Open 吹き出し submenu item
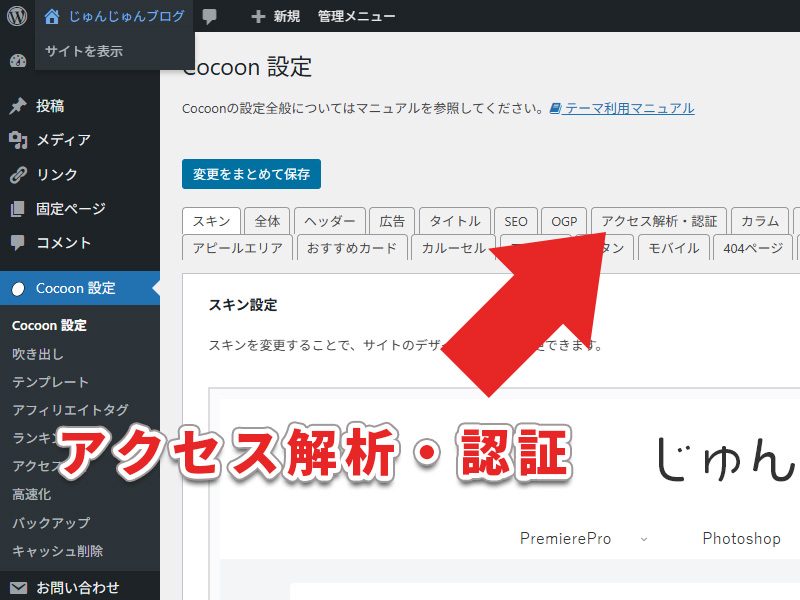 click(x=37, y=354)
